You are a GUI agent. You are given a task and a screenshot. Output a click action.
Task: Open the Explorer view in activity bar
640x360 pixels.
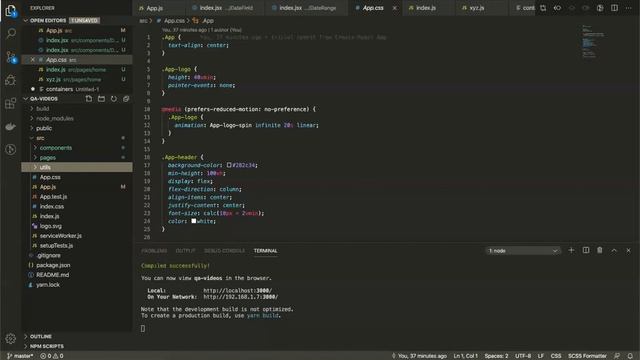click(11, 11)
